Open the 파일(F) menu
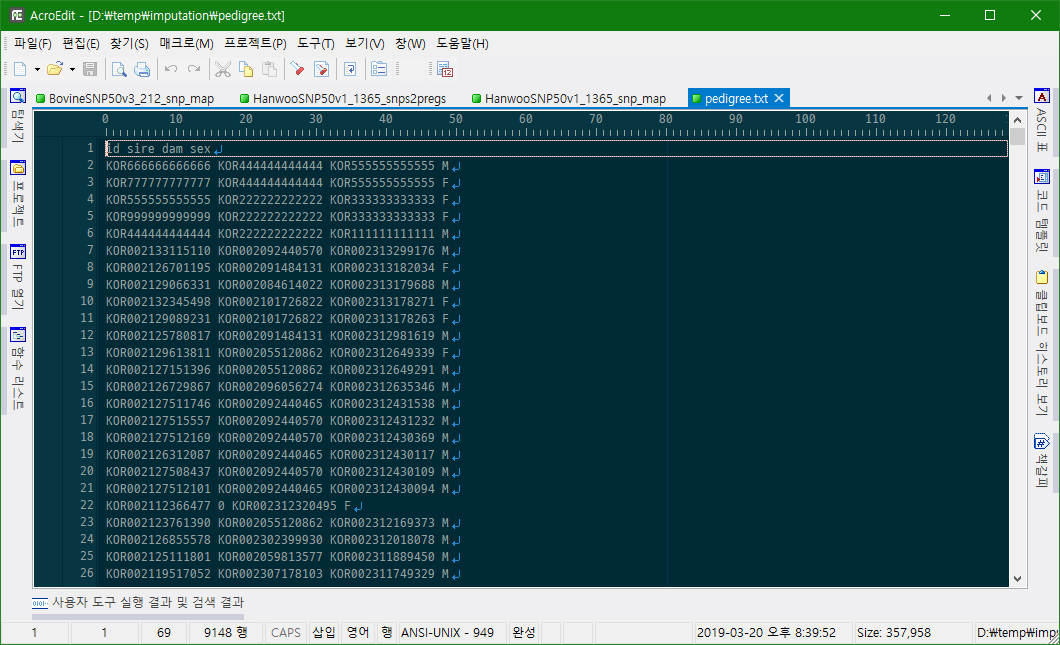The height and width of the screenshot is (645, 1060). pos(32,44)
